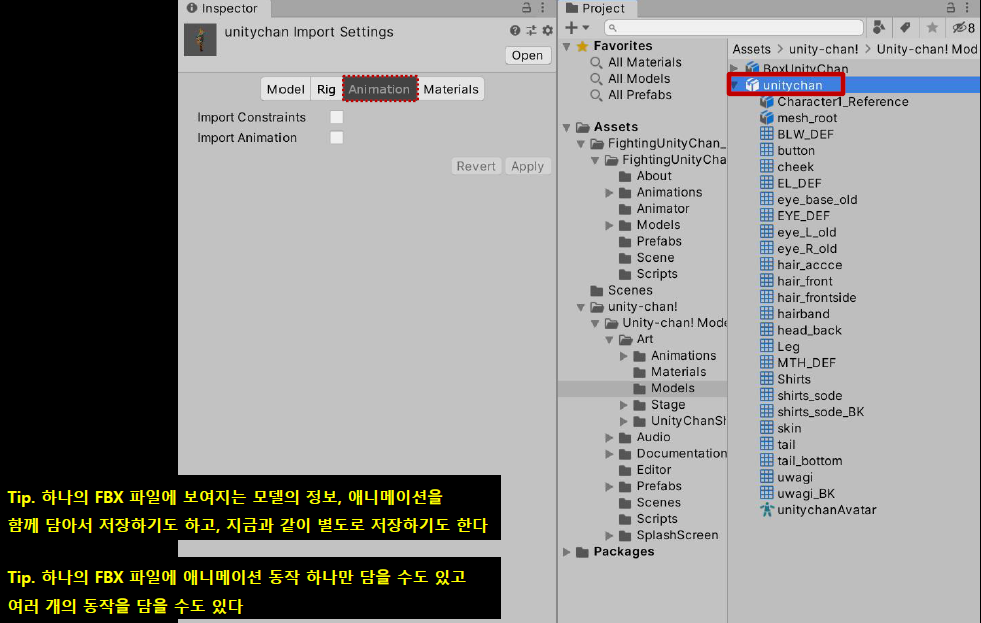This screenshot has width=981, height=623.
Task: Collapse the Art folder
Action: tap(610, 340)
